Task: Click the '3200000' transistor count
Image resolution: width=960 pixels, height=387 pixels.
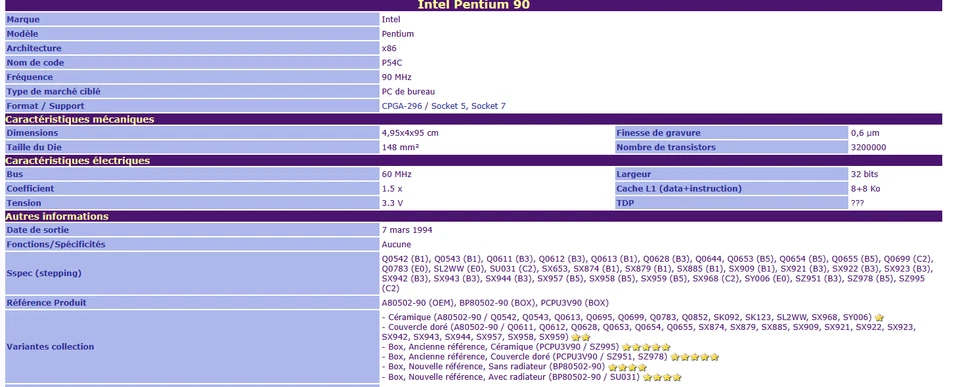Action: [868, 147]
